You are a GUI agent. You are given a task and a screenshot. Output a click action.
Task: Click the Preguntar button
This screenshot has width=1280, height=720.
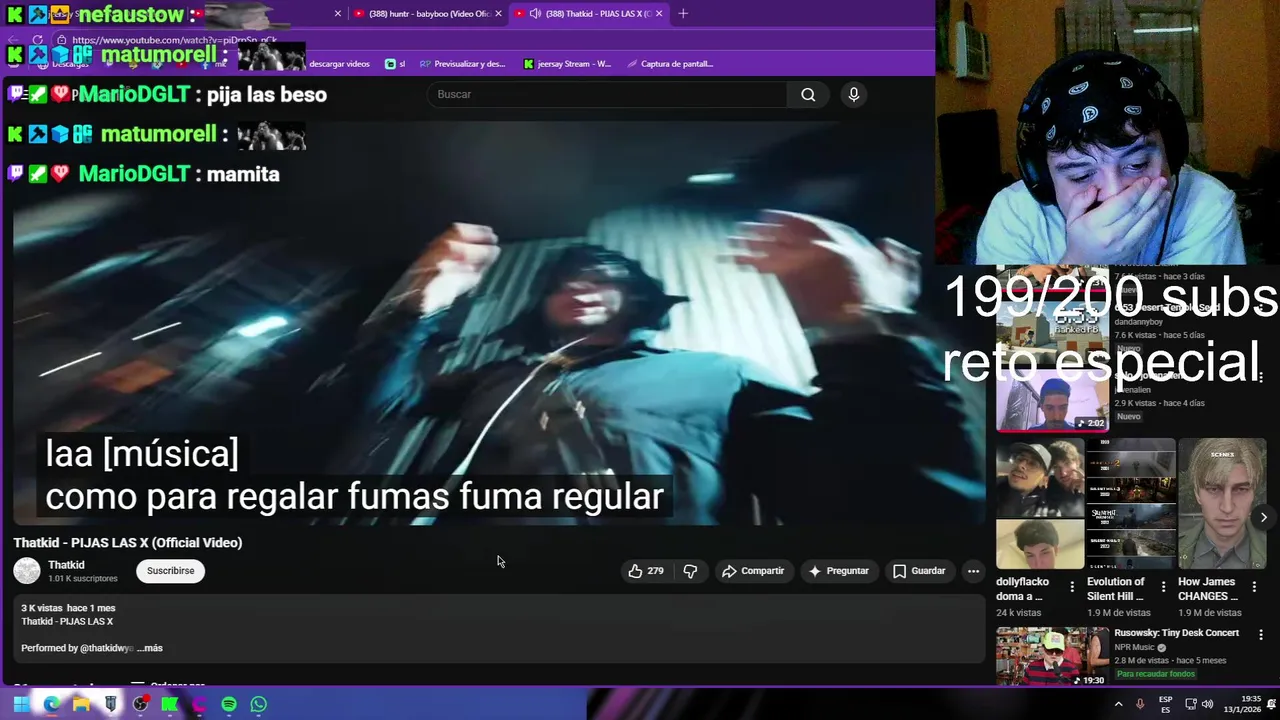[x=838, y=571]
